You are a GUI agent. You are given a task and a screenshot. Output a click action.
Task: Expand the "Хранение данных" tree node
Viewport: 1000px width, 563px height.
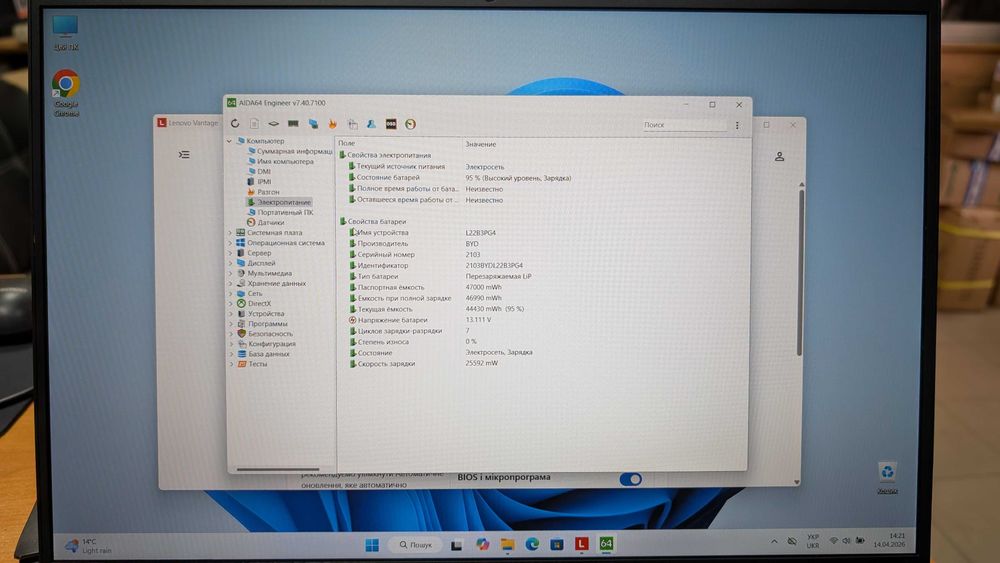[x=230, y=284]
